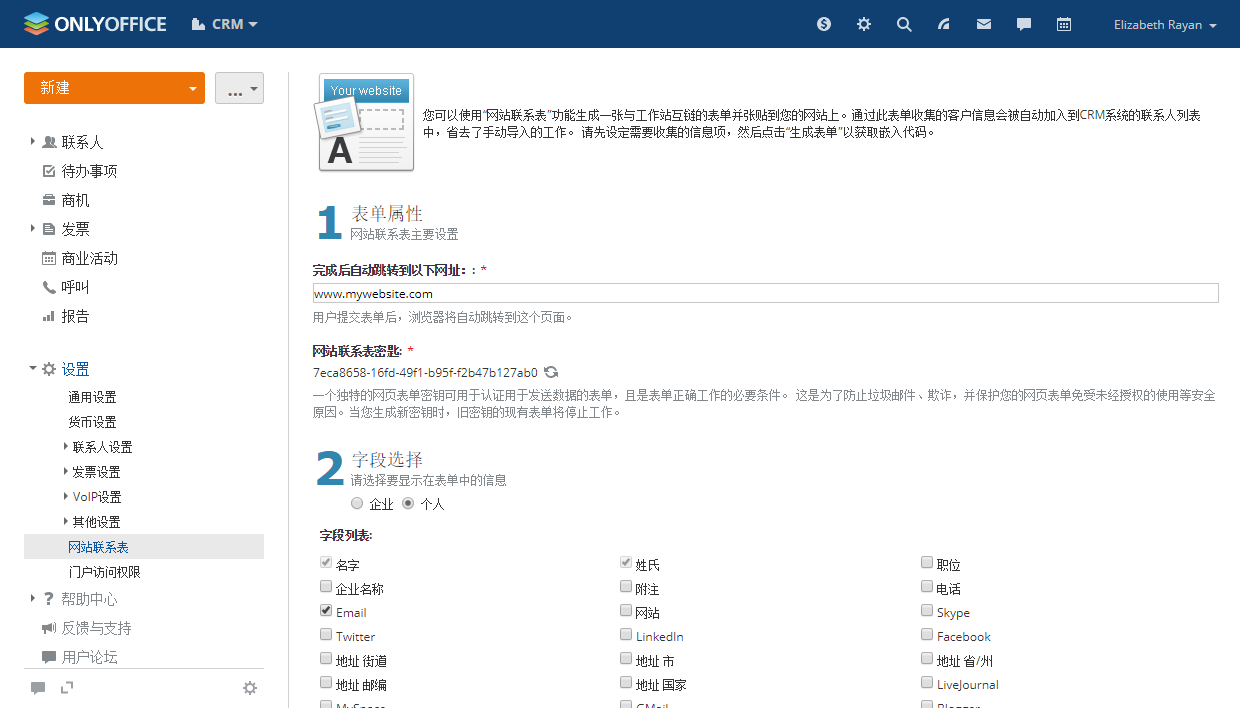1240x708 pixels.
Task: Open 通用设置 in settings menu
Action: (92, 397)
